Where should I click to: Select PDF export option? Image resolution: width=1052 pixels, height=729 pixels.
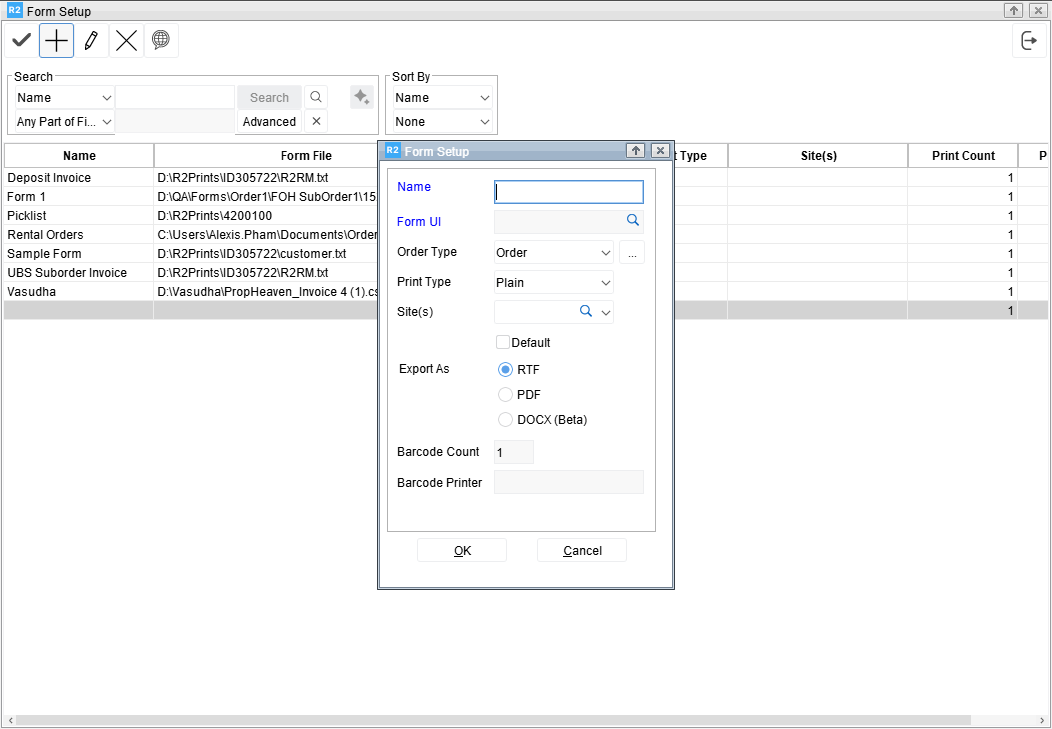tap(505, 395)
